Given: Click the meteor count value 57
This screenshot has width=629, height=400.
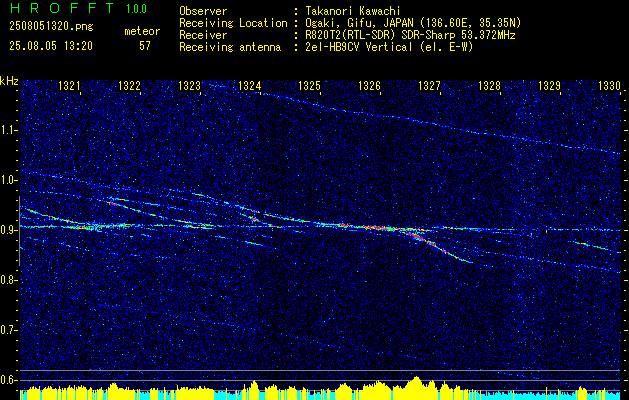Looking at the screenshot, I should pos(145,46).
